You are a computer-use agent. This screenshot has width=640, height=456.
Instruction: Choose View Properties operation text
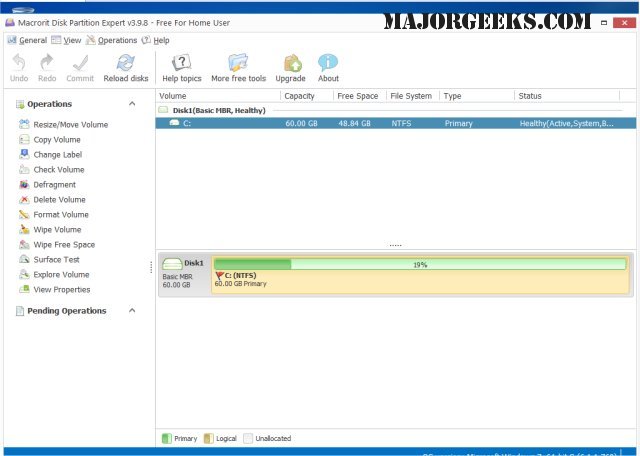point(62,289)
